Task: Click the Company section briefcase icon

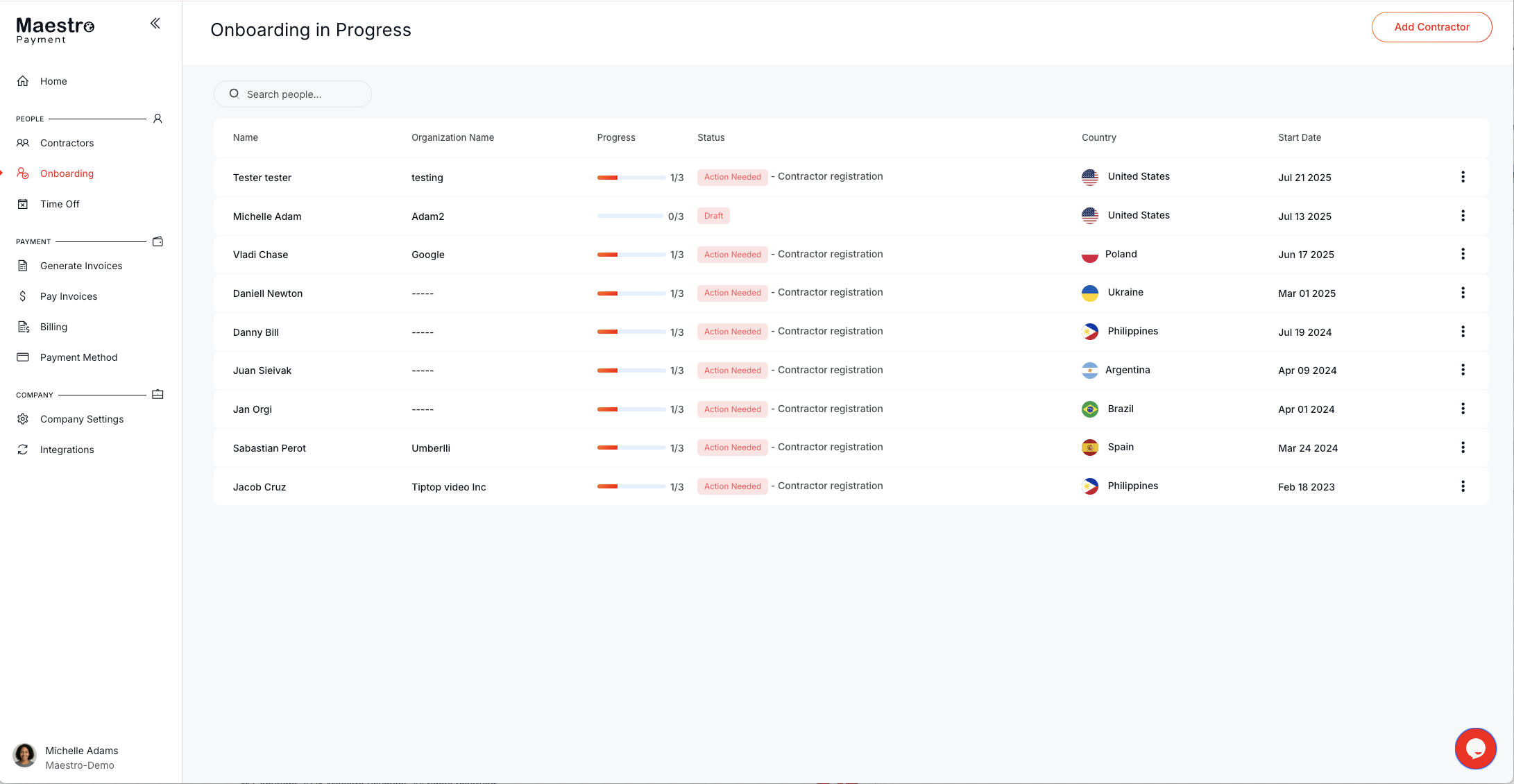Action: click(x=158, y=395)
